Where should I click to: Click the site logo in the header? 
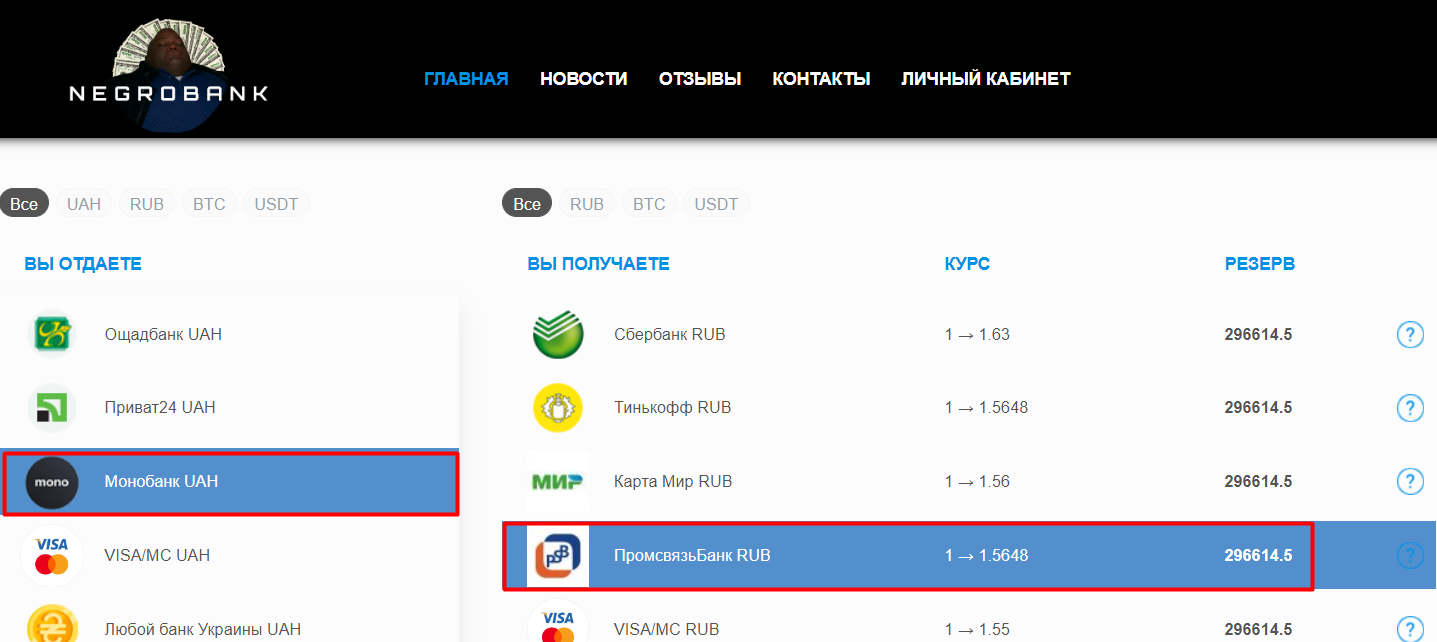click(x=168, y=75)
